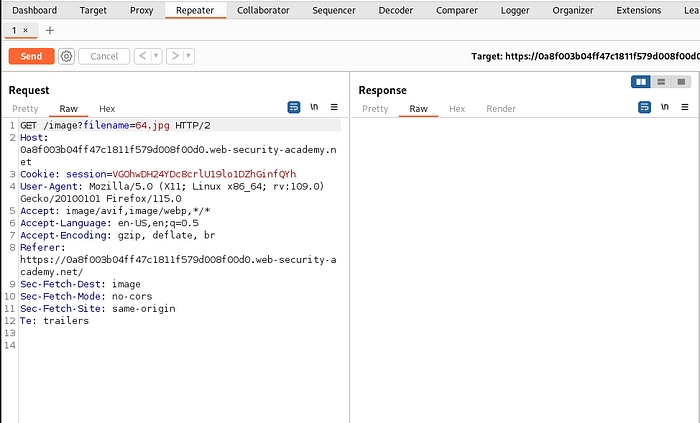Switch to side-by-side split layout
The height and width of the screenshot is (423, 700).
tap(641, 81)
